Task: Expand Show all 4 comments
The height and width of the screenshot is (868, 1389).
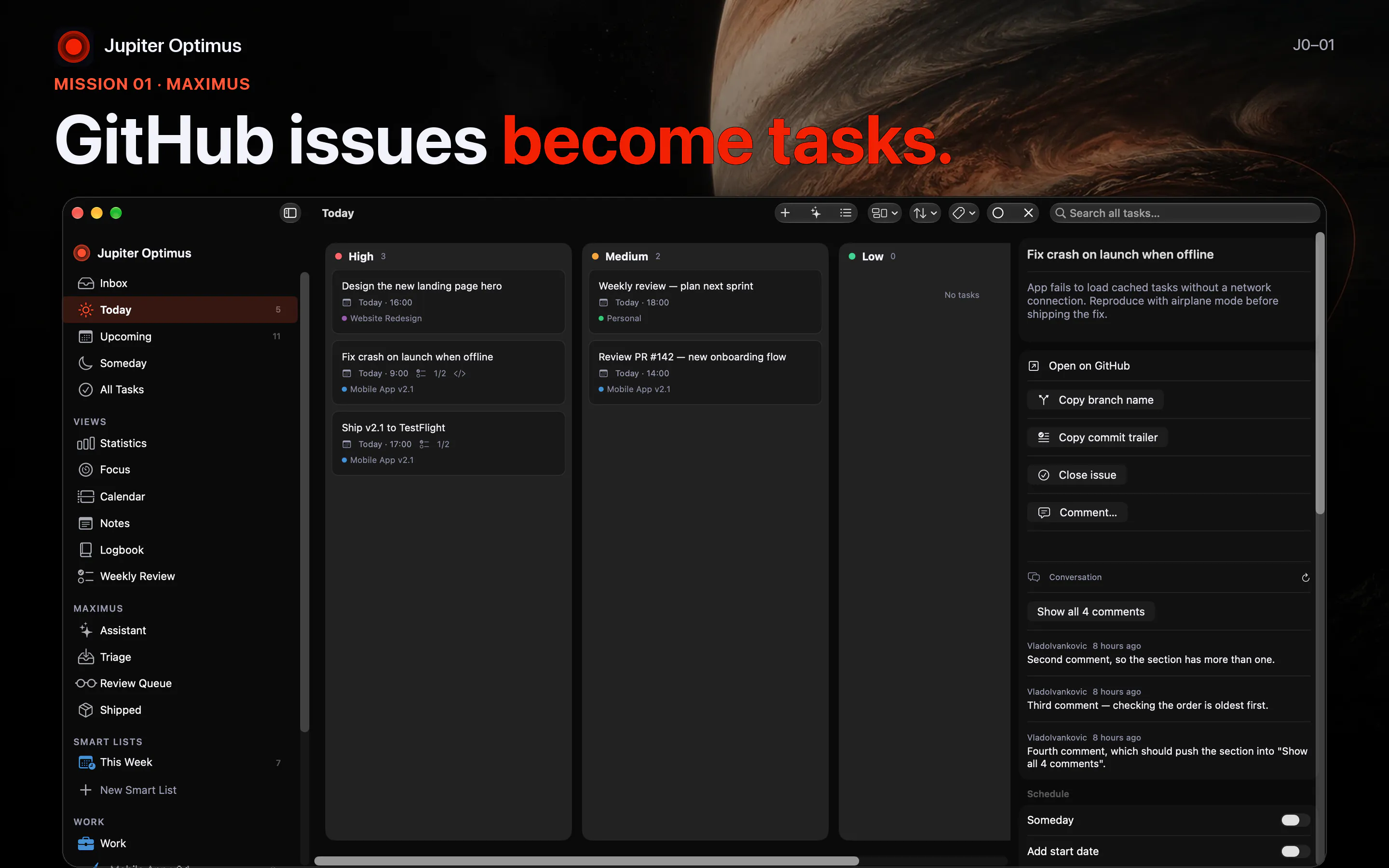Action: point(1090,611)
